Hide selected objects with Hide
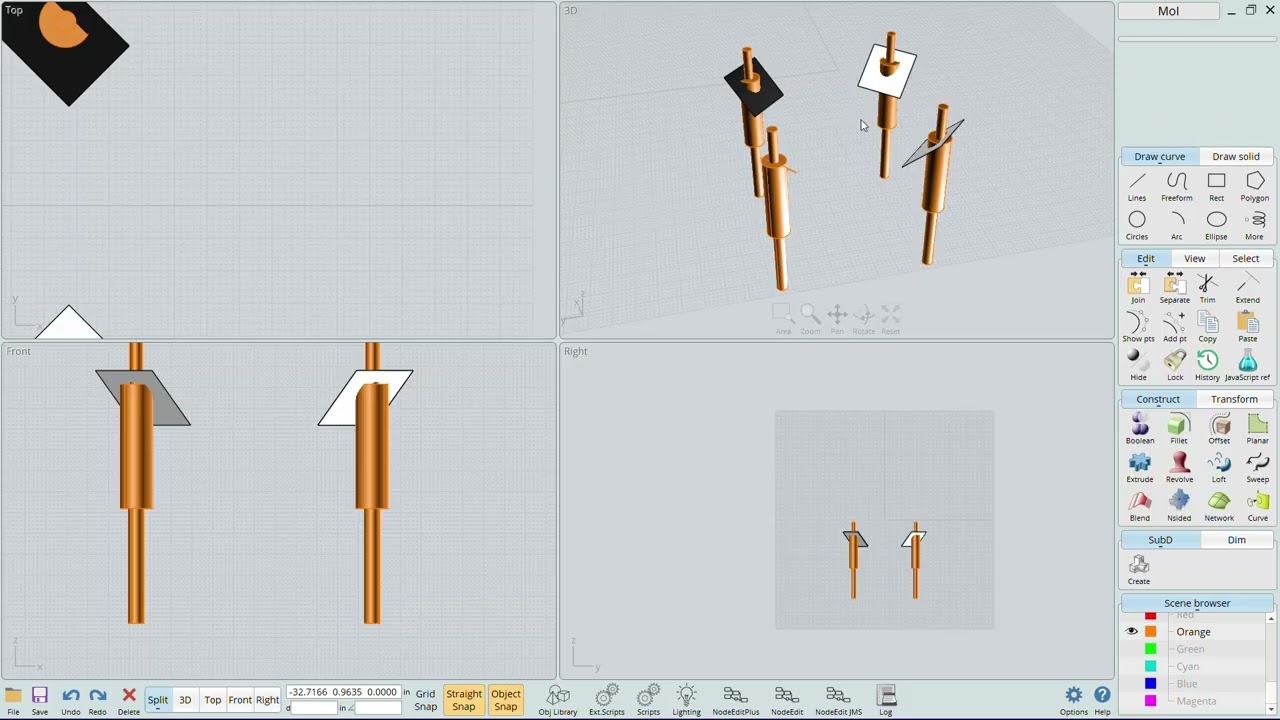This screenshot has width=1280, height=720. pos(1138,367)
